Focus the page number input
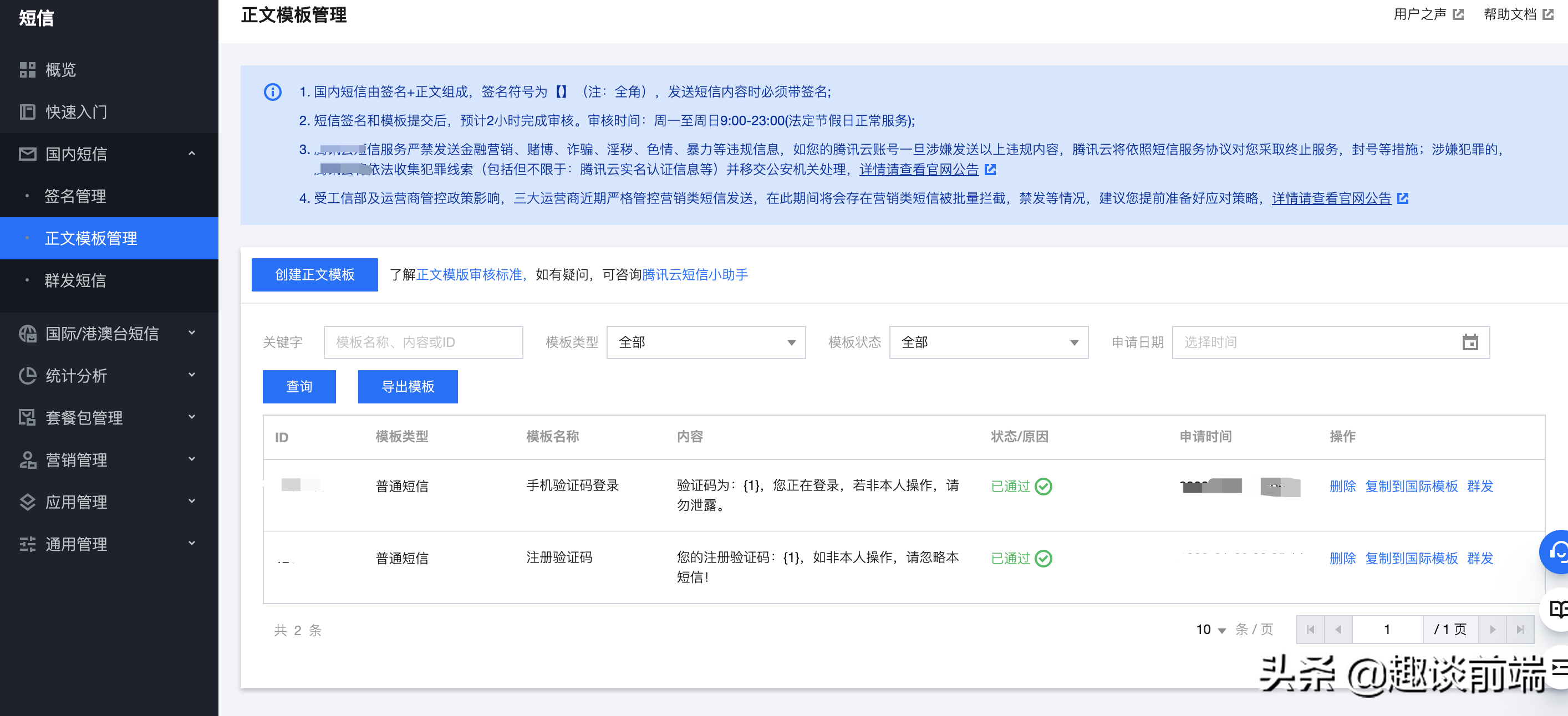1568x716 pixels. point(1387,630)
